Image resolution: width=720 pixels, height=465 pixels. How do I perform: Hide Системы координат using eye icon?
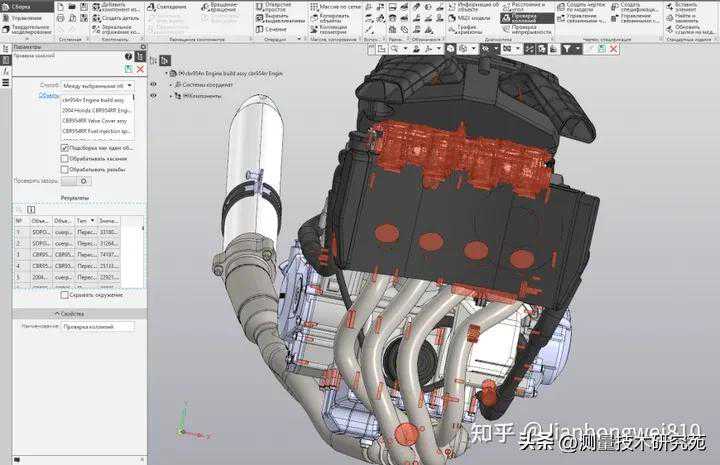click(x=153, y=85)
